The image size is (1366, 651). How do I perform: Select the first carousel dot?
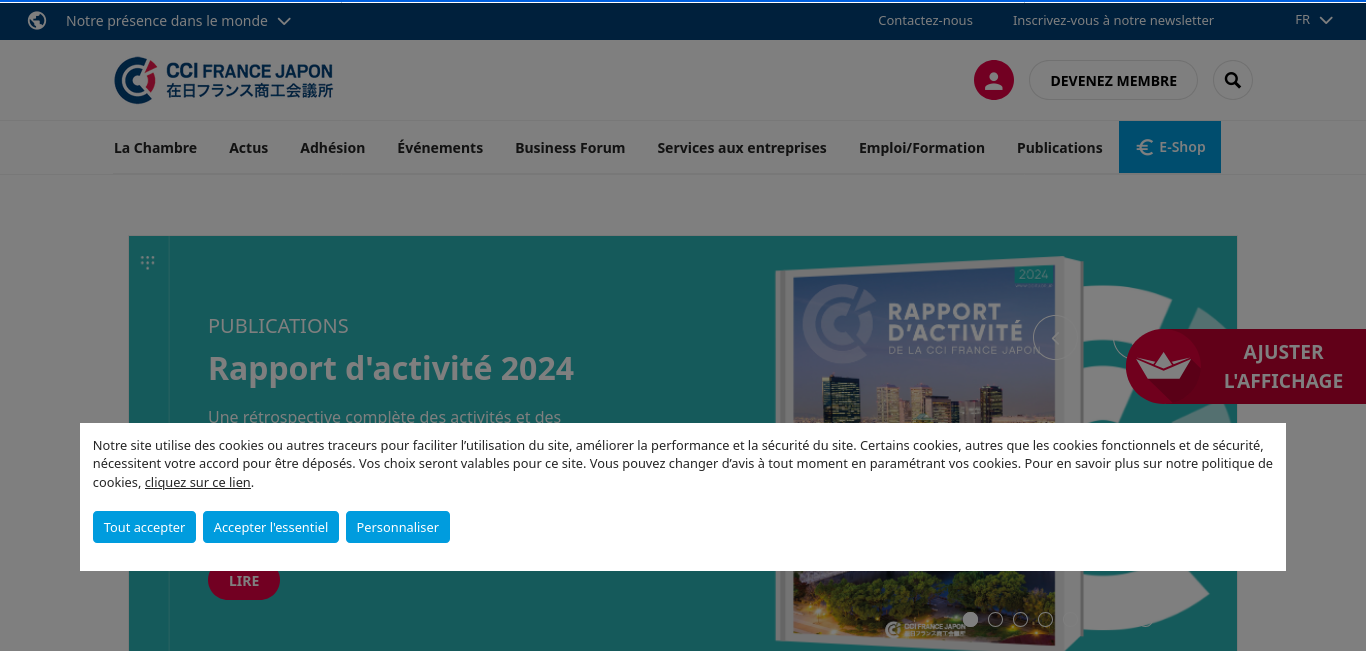click(970, 619)
